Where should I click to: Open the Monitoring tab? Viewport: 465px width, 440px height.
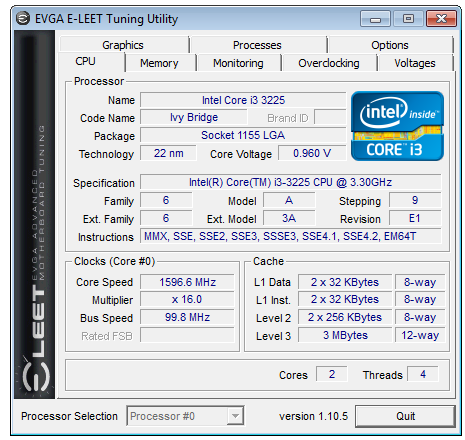[238, 63]
